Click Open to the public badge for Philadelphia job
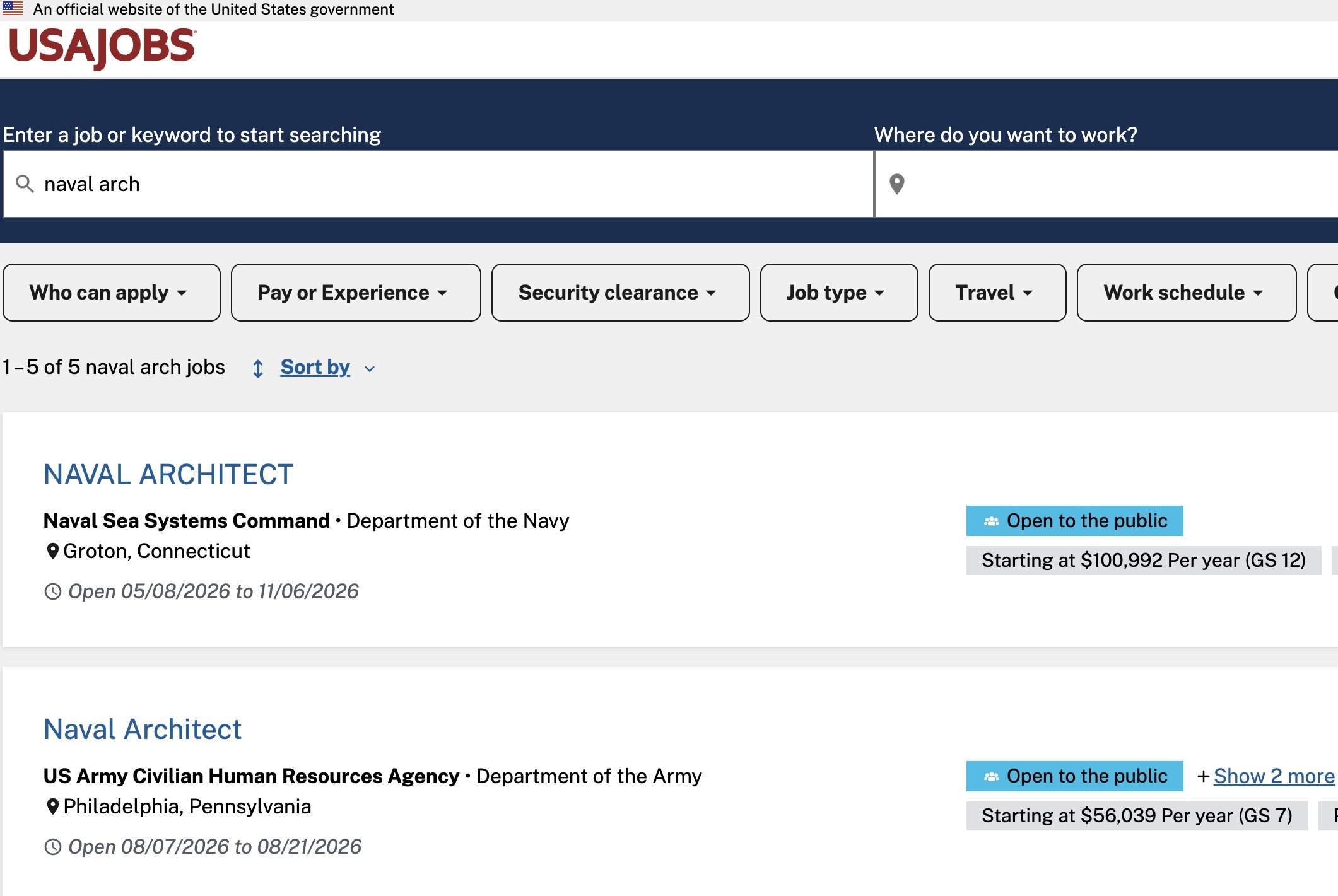 pyautogui.click(x=1074, y=776)
